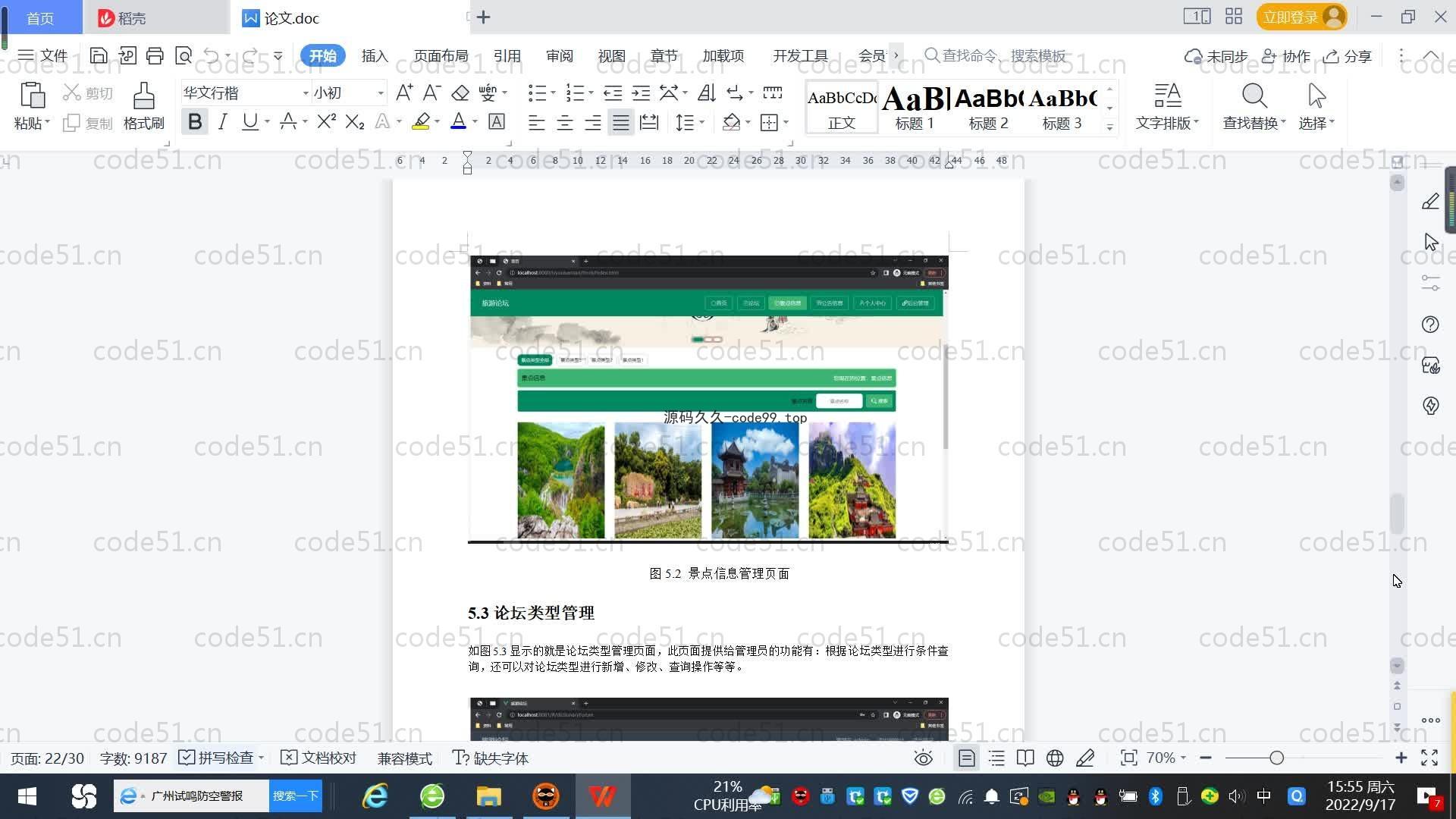Click the Print Preview icon
The image size is (1456, 819).
coord(183,55)
